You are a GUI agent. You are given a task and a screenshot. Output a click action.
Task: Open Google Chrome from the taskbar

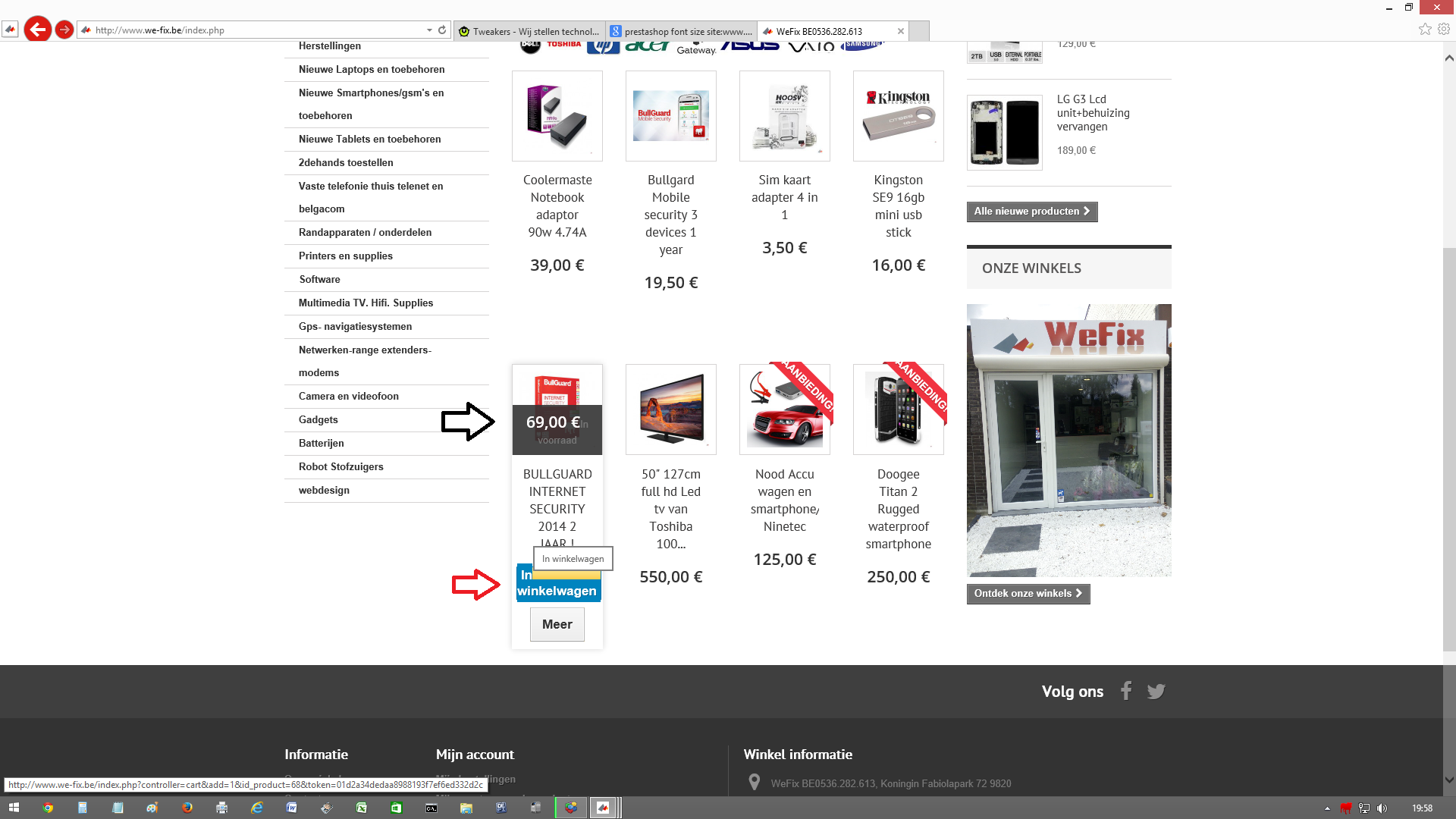click(x=48, y=808)
